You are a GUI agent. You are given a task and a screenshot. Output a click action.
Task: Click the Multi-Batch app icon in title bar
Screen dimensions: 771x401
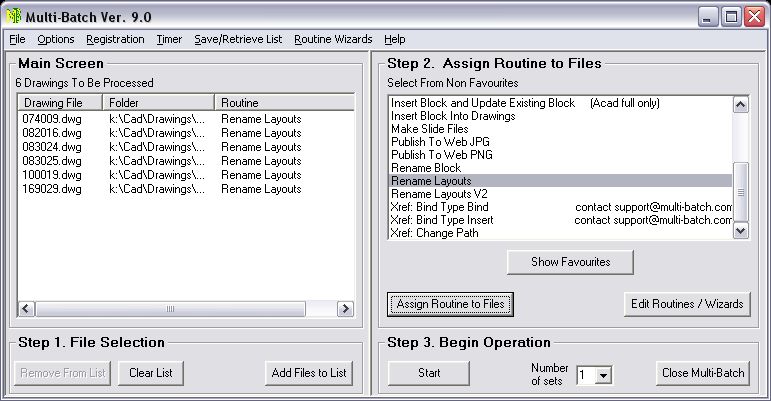click(x=14, y=16)
